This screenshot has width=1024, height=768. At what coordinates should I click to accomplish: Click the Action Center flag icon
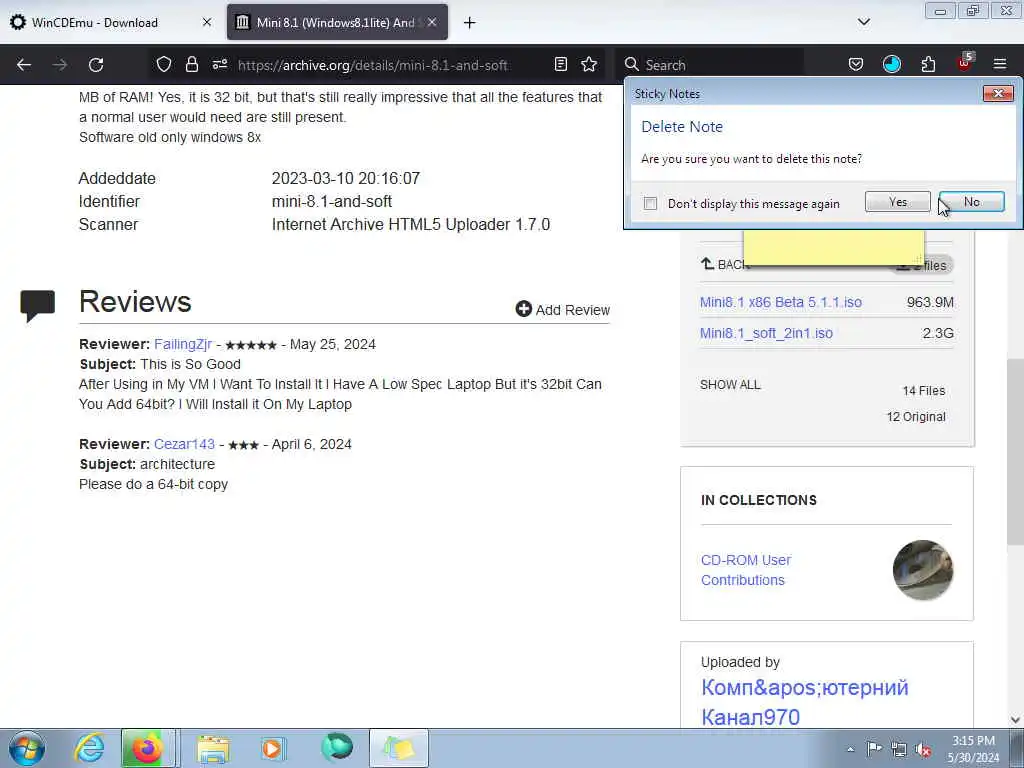click(874, 749)
